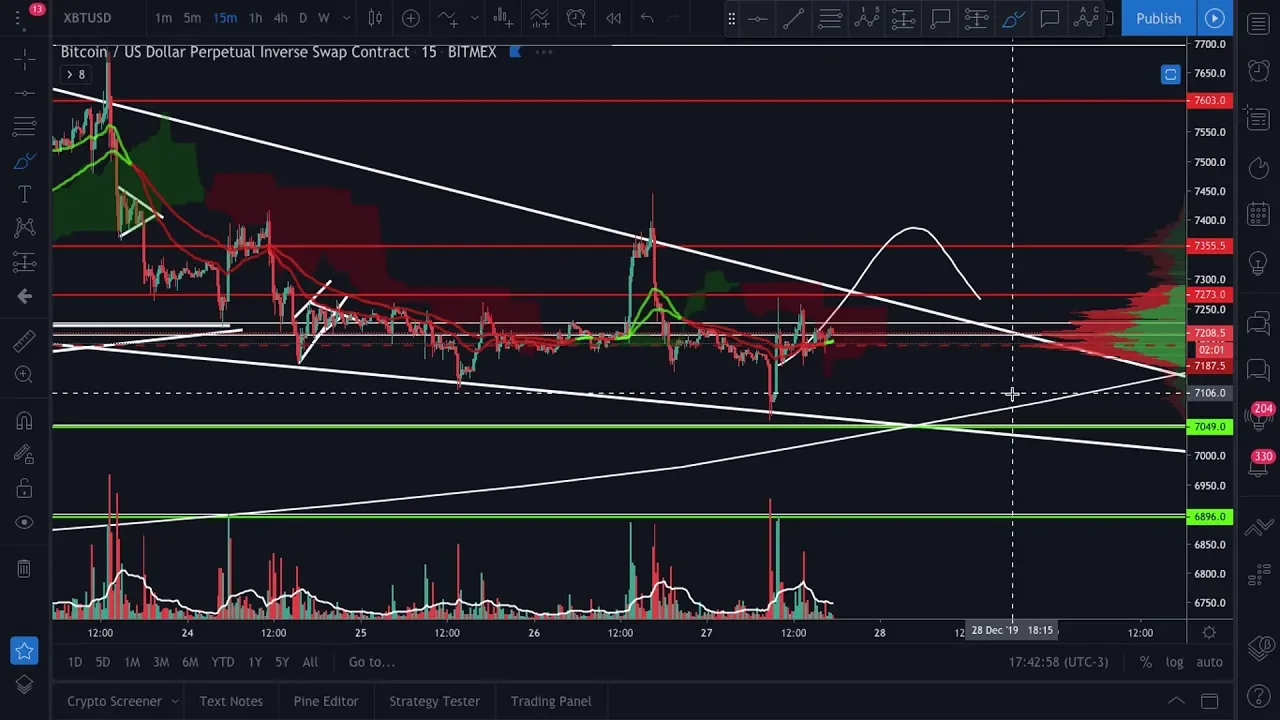
Task: Select the long position measurement tool
Action: click(903, 18)
